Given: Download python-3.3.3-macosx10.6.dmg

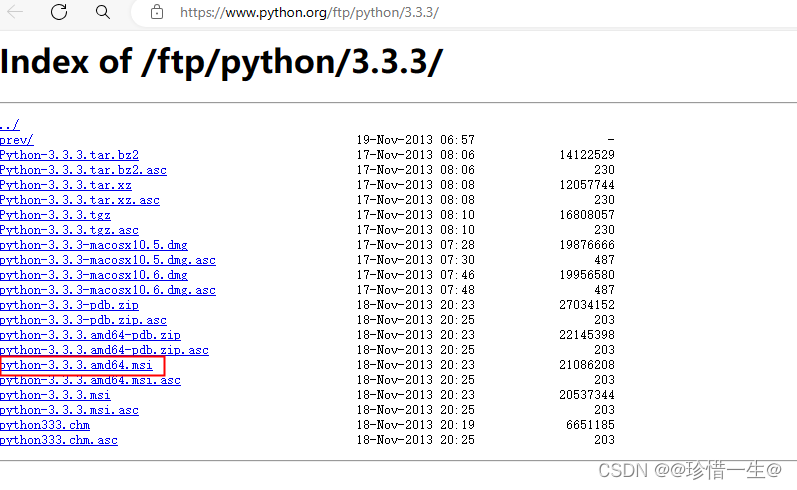Looking at the screenshot, I should coord(94,275).
